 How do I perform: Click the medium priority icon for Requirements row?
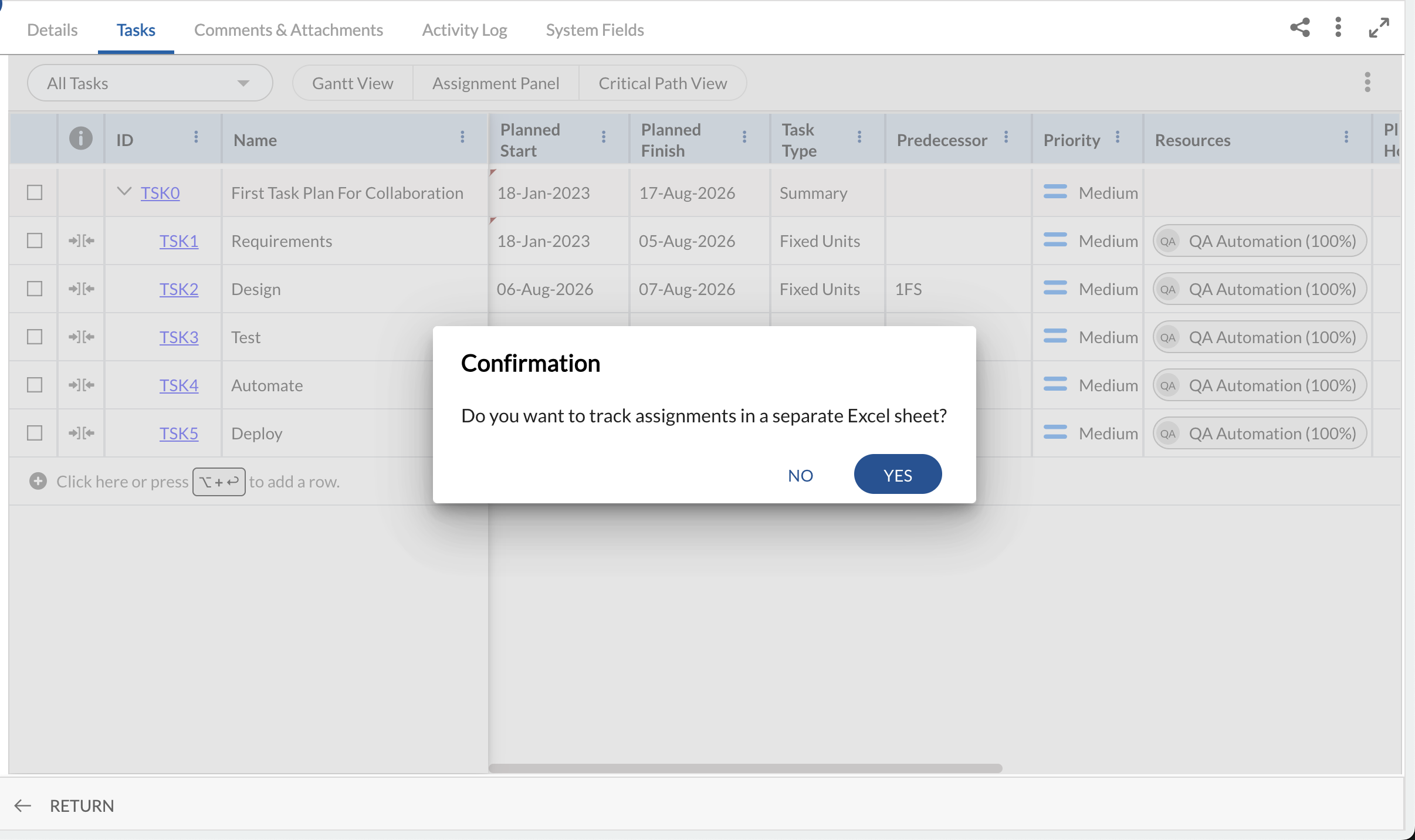[1055, 241]
